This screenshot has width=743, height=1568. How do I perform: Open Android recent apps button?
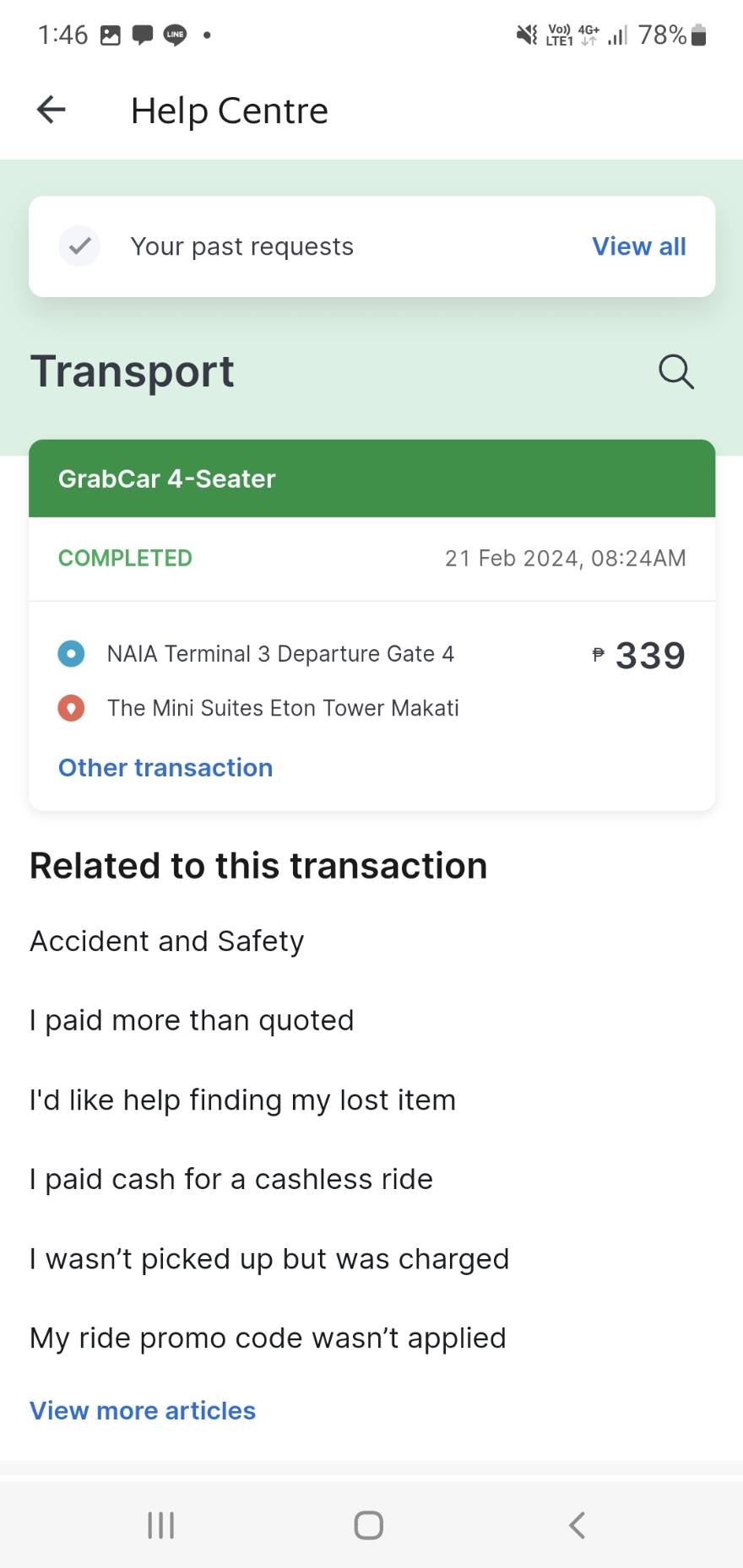click(160, 1525)
